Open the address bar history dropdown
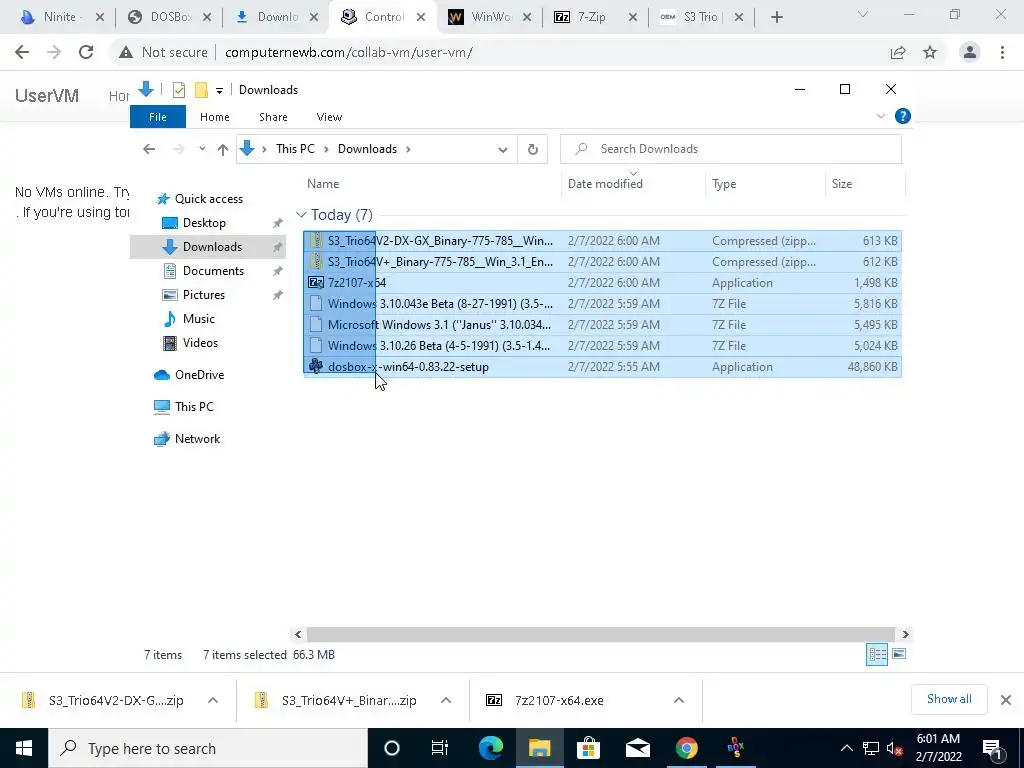The height and width of the screenshot is (768, 1024). click(503, 150)
